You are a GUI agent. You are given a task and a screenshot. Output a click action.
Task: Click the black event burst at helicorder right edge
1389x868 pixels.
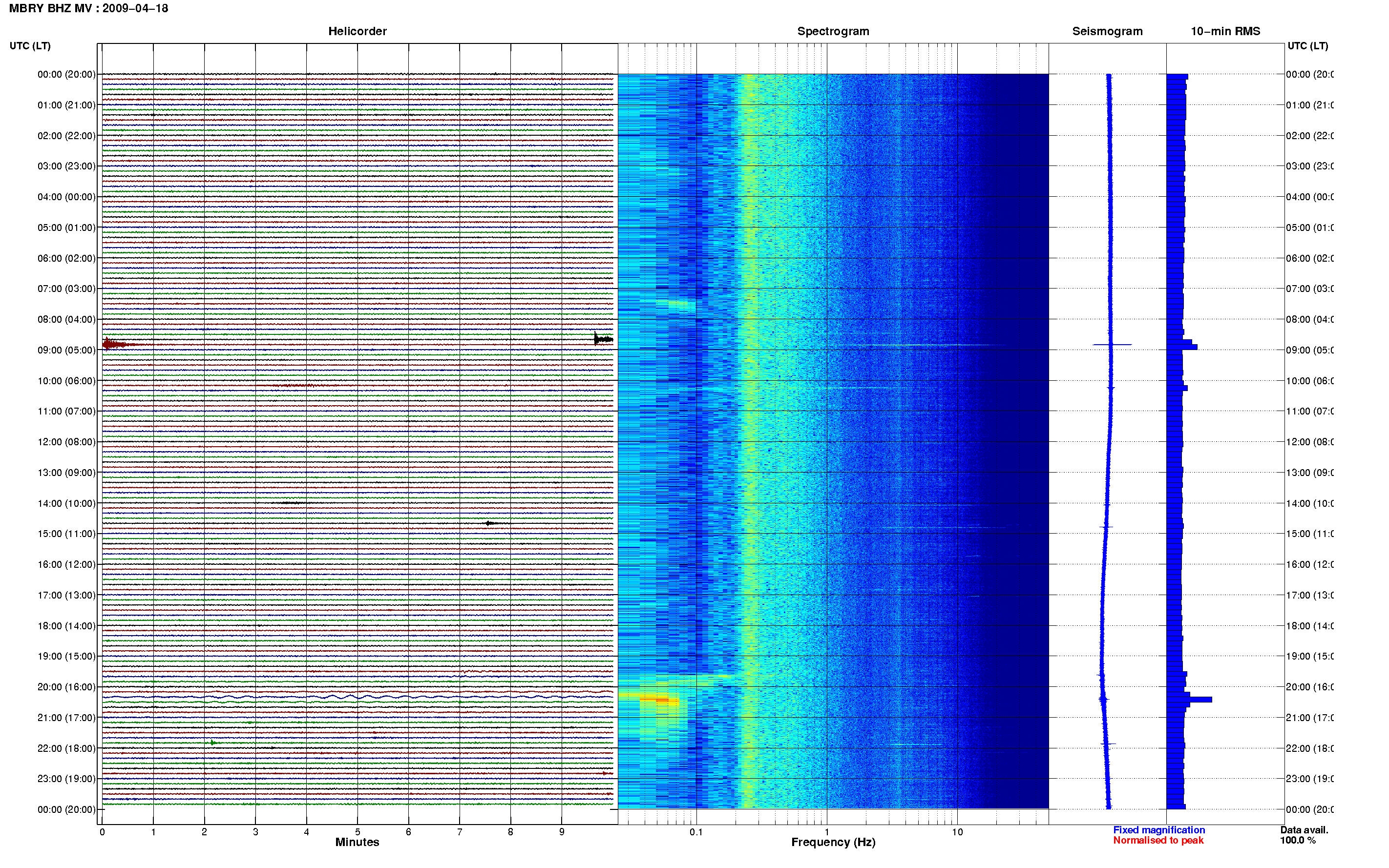click(603, 339)
